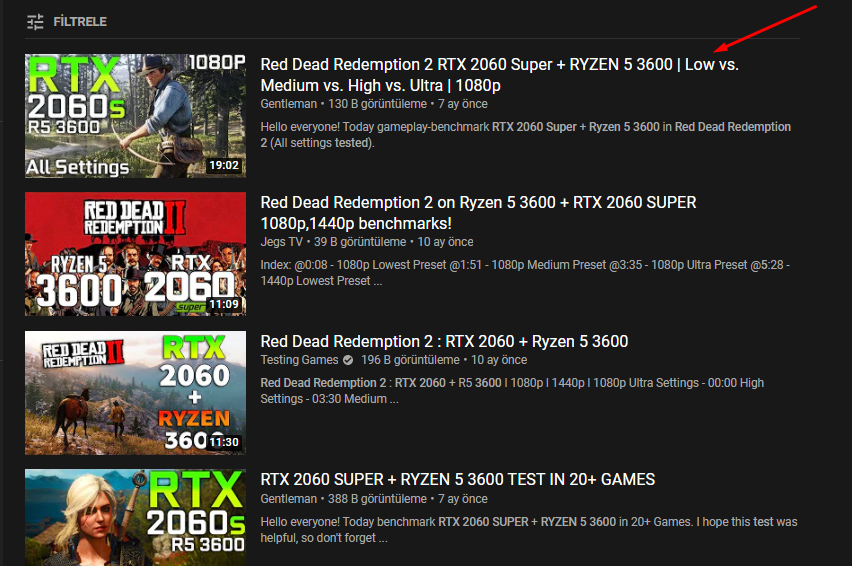This screenshot has height=566, width=852.
Task: Visit the Jegs TV channel
Action: 281,242
